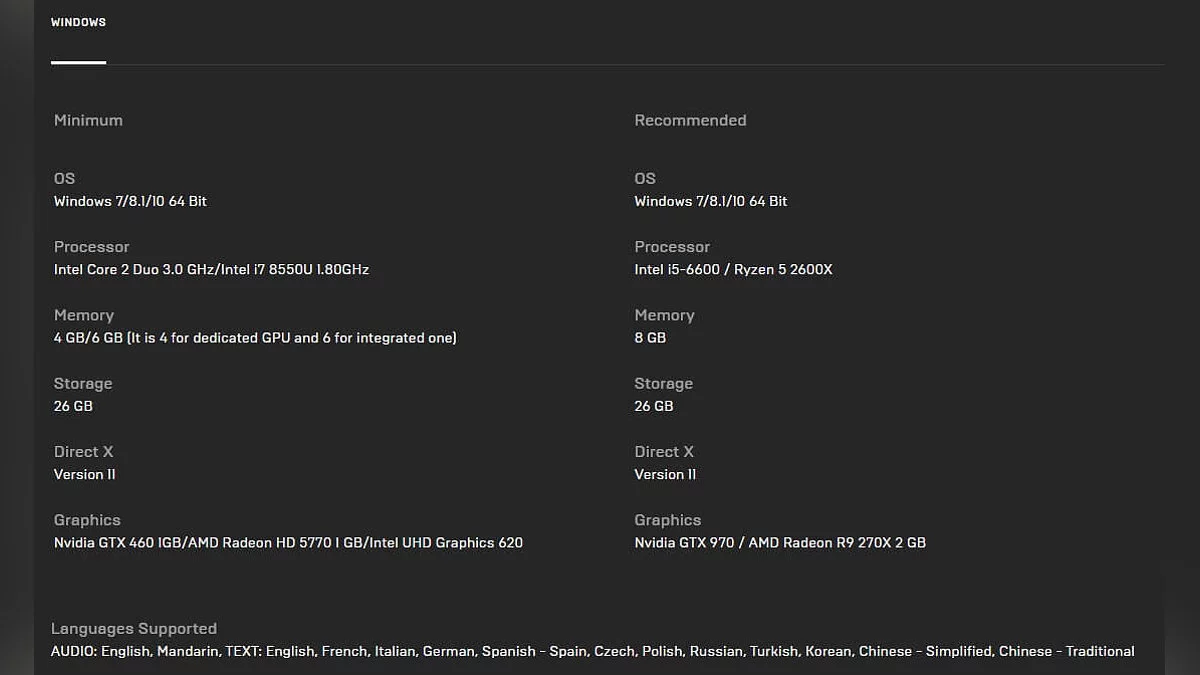Click the Storage label under Minimum

click(x=83, y=384)
